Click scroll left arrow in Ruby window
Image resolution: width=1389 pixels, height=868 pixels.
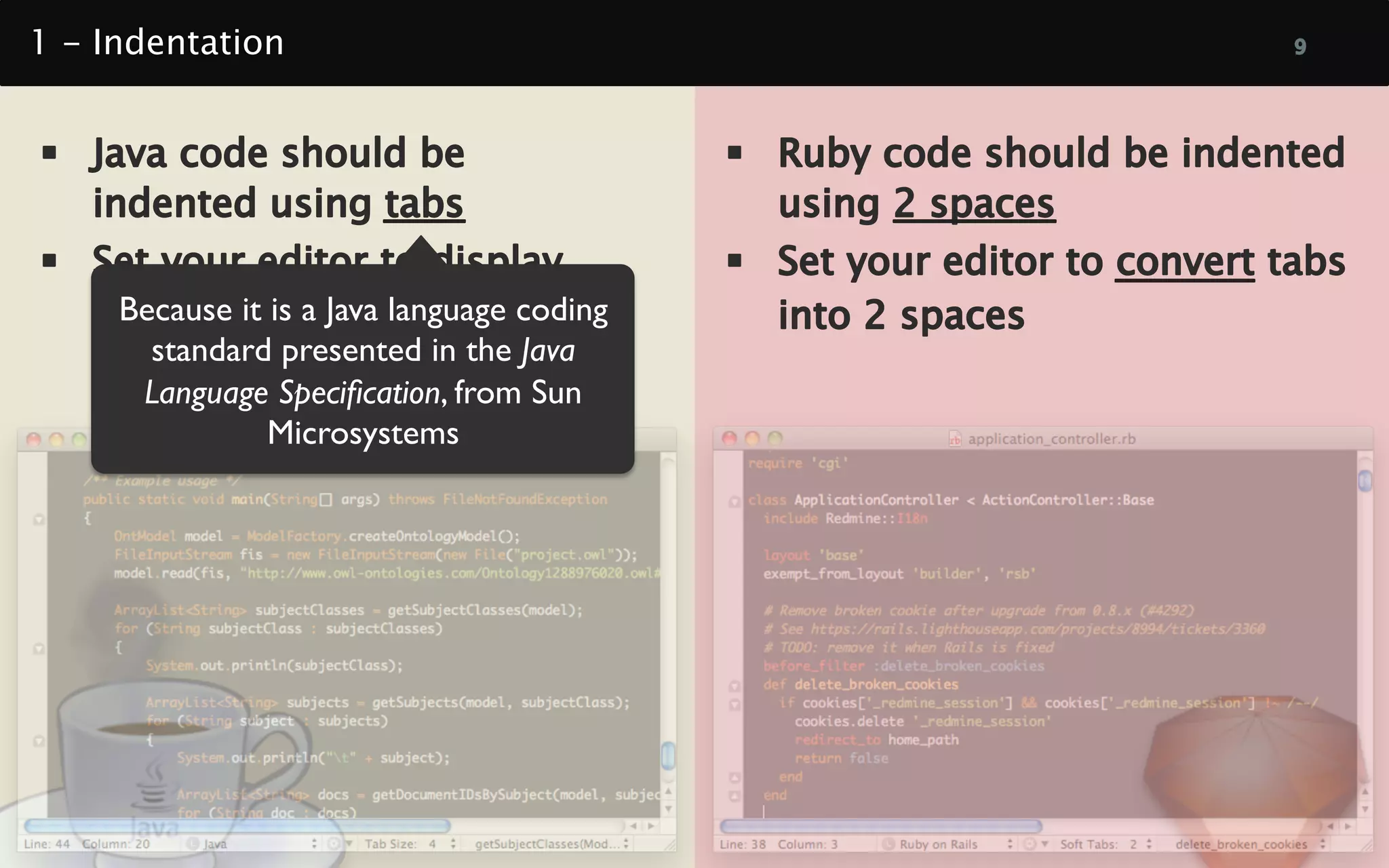tap(1330, 826)
